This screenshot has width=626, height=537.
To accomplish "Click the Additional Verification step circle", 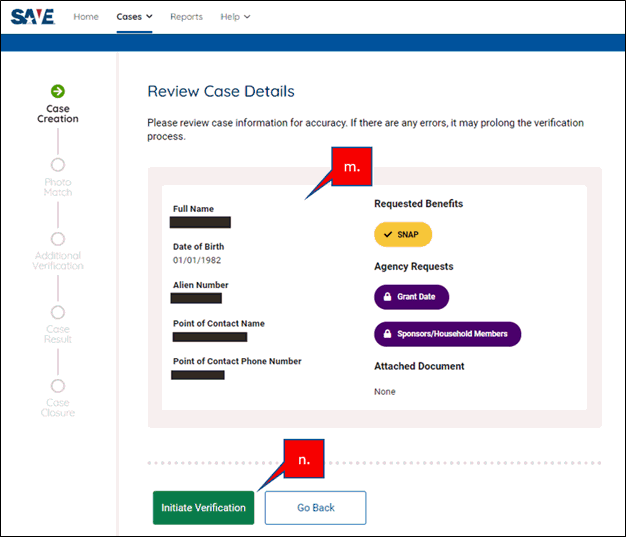I will pyautogui.click(x=58, y=239).
